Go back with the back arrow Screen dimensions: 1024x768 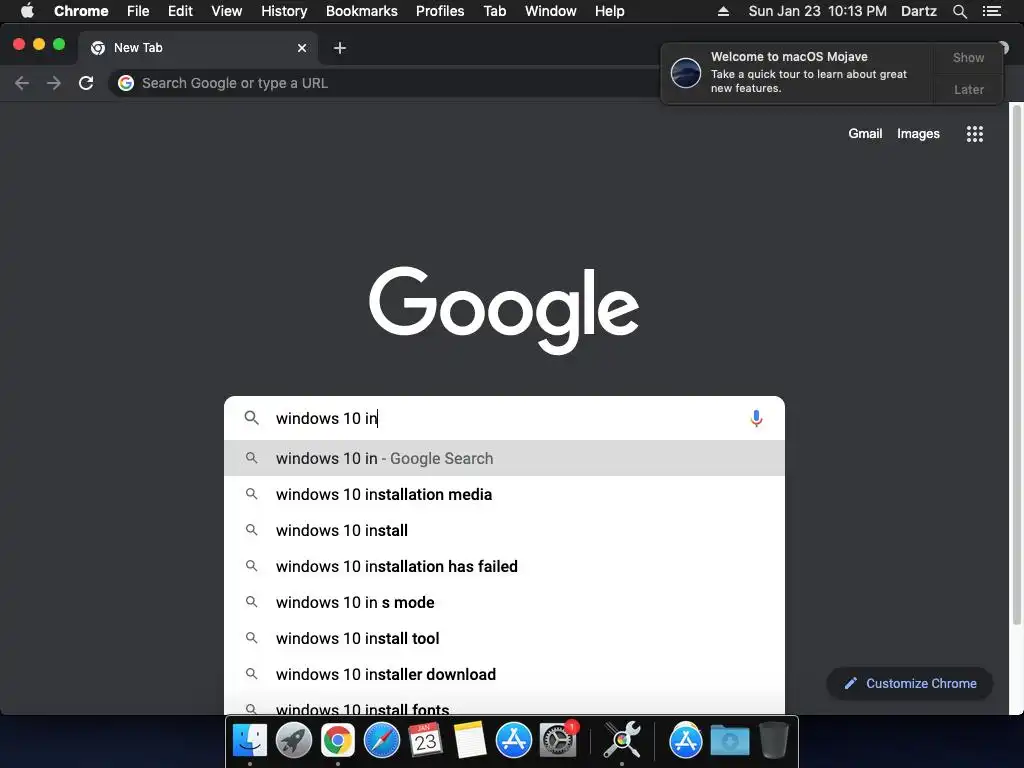[22, 83]
